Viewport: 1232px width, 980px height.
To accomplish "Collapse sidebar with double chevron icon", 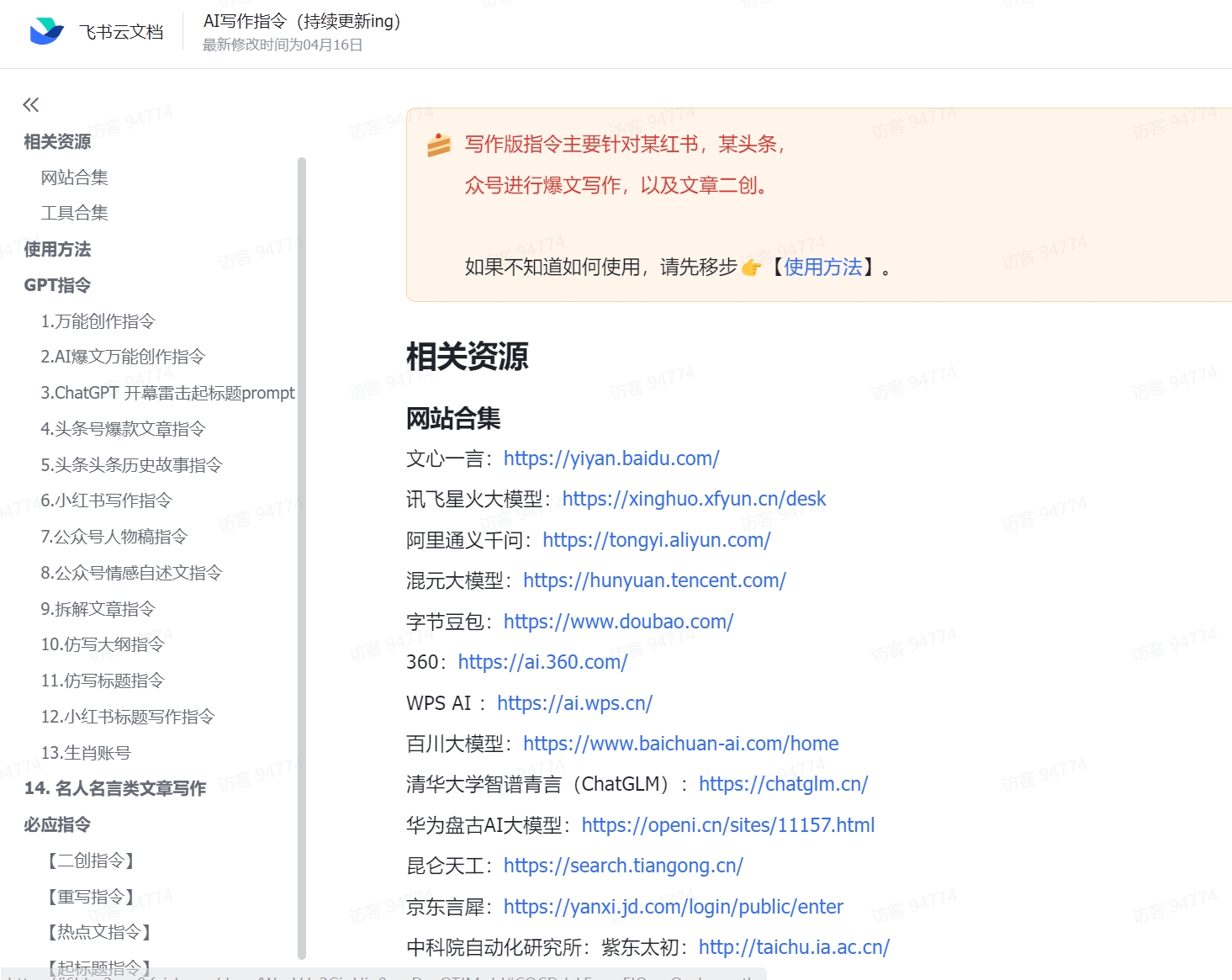I will (x=31, y=104).
